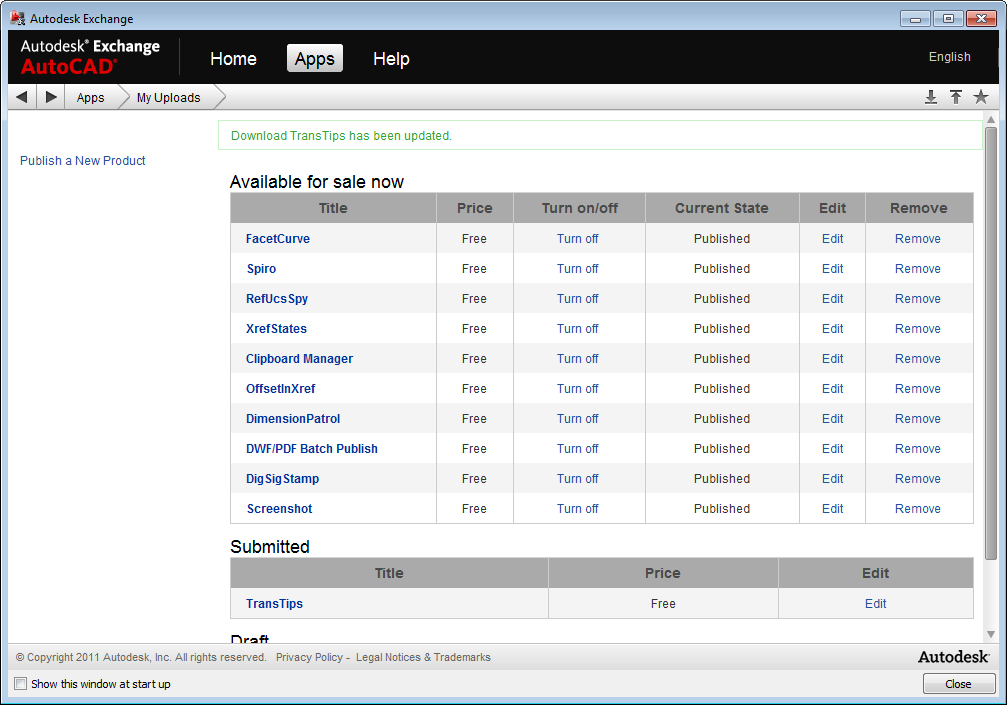Viewport: 1007px width, 705px height.
Task: Turn off the FacetCurve app
Action: (577, 239)
